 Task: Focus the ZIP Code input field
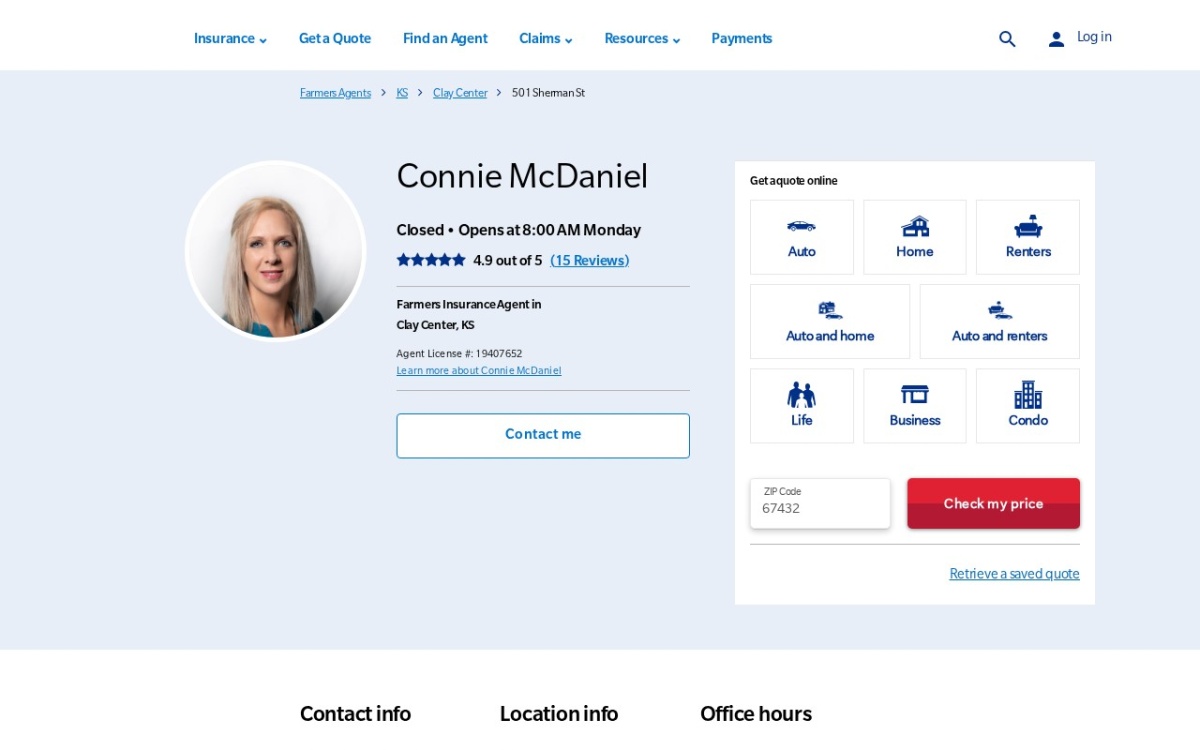tap(820, 503)
